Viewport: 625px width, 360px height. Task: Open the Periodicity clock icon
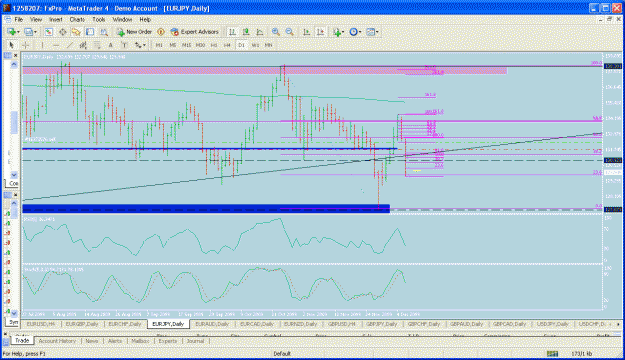coord(353,32)
